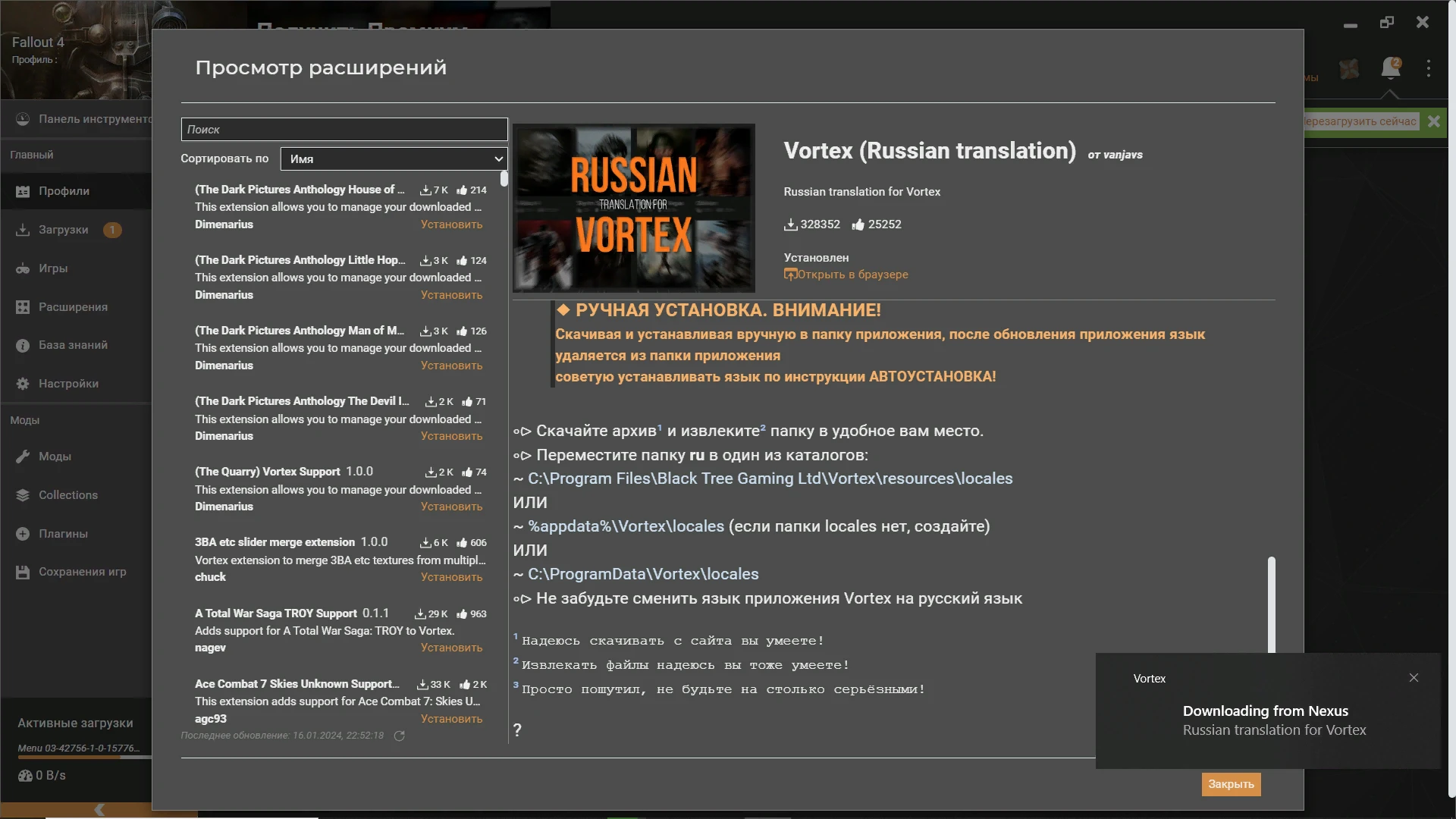This screenshot has width=1456, height=819.
Task: Select The Dark Pictures Anthology Man of M row
Action: 340,348
